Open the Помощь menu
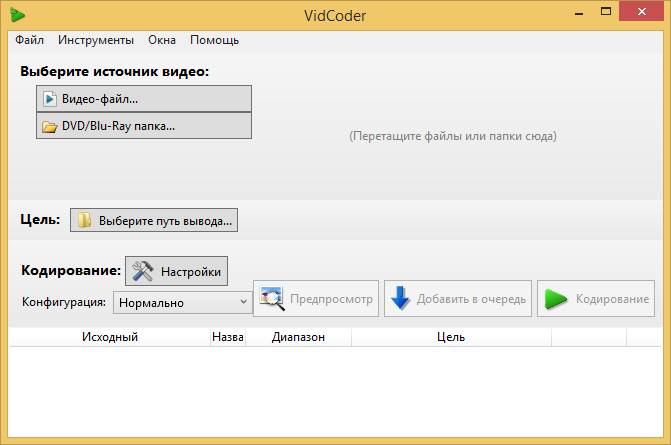Image resolution: width=671 pixels, height=445 pixels. click(214, 40)
